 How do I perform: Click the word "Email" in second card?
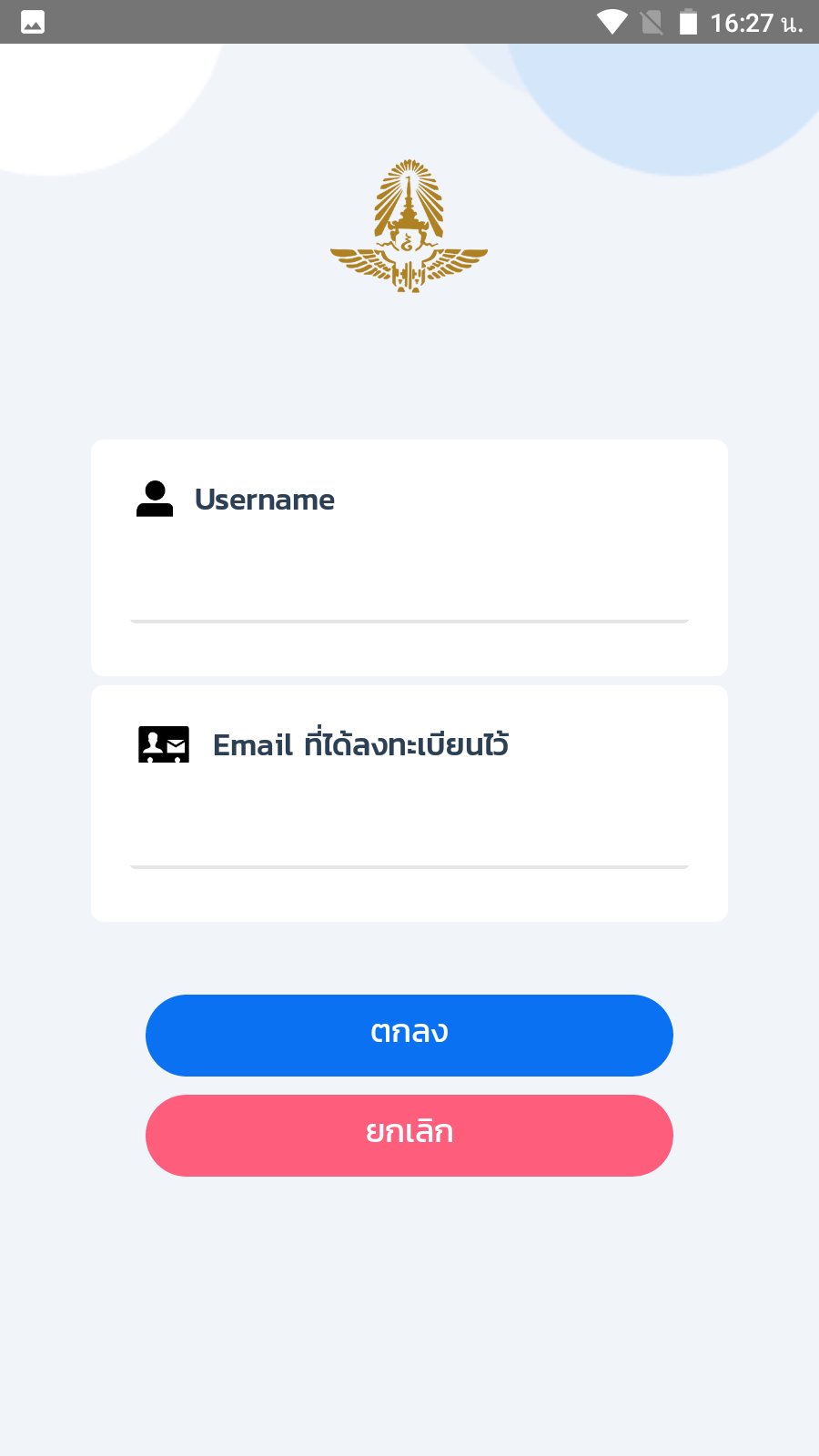click(252, 745)
